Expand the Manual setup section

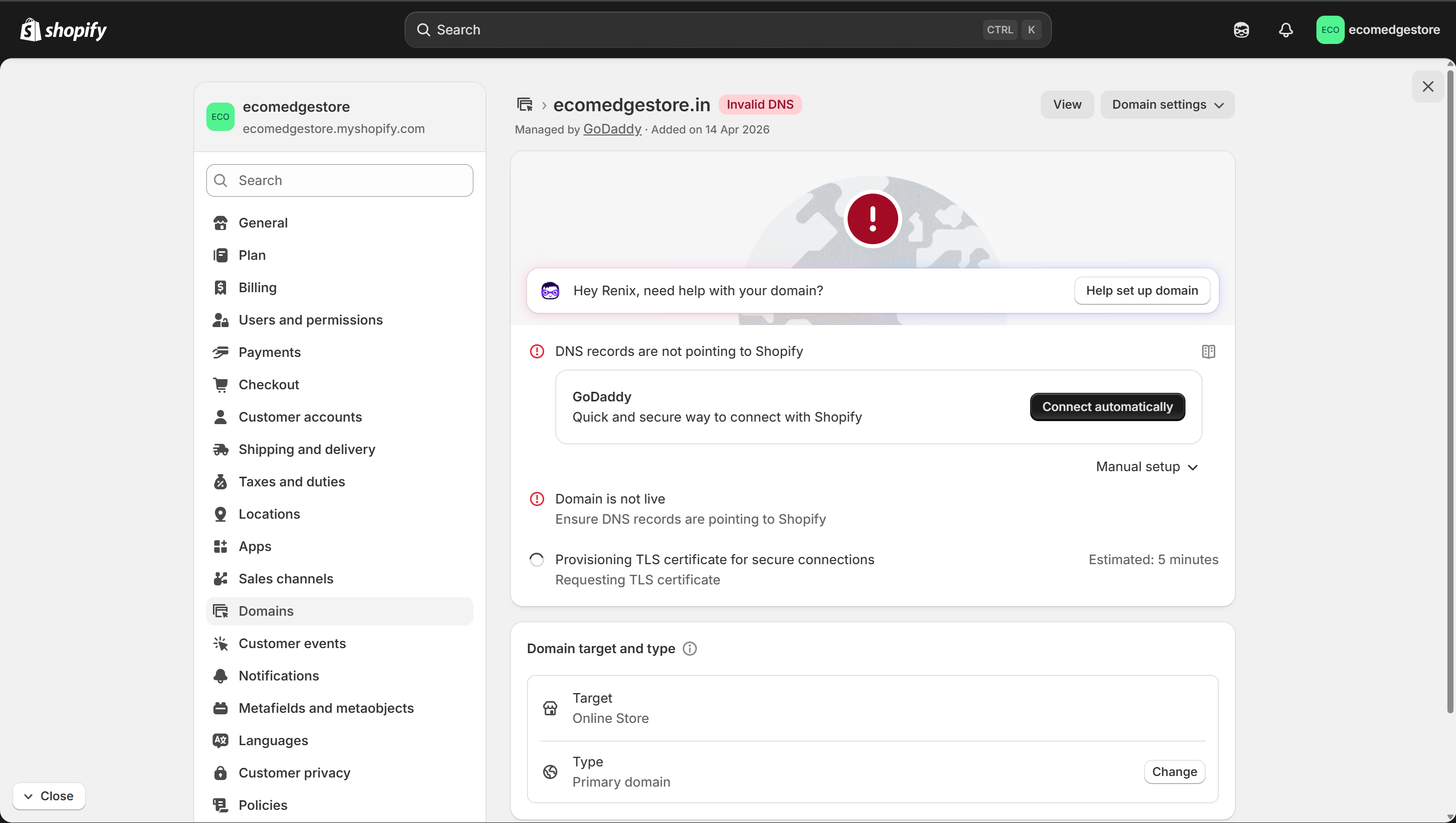1146,467
